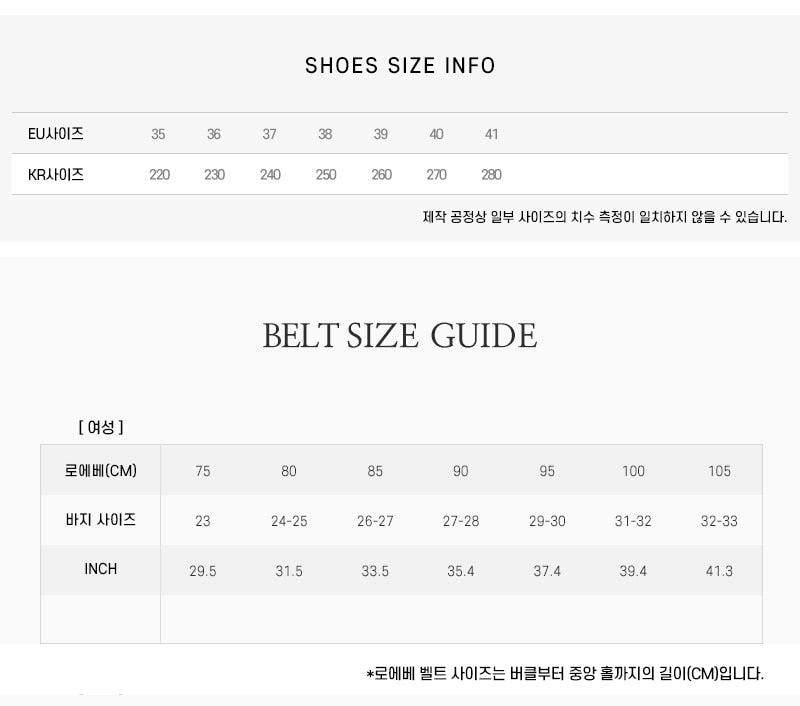The image size is (800, 706).
Task: Click pants size 31-32 cell
Action: [633, 521]
